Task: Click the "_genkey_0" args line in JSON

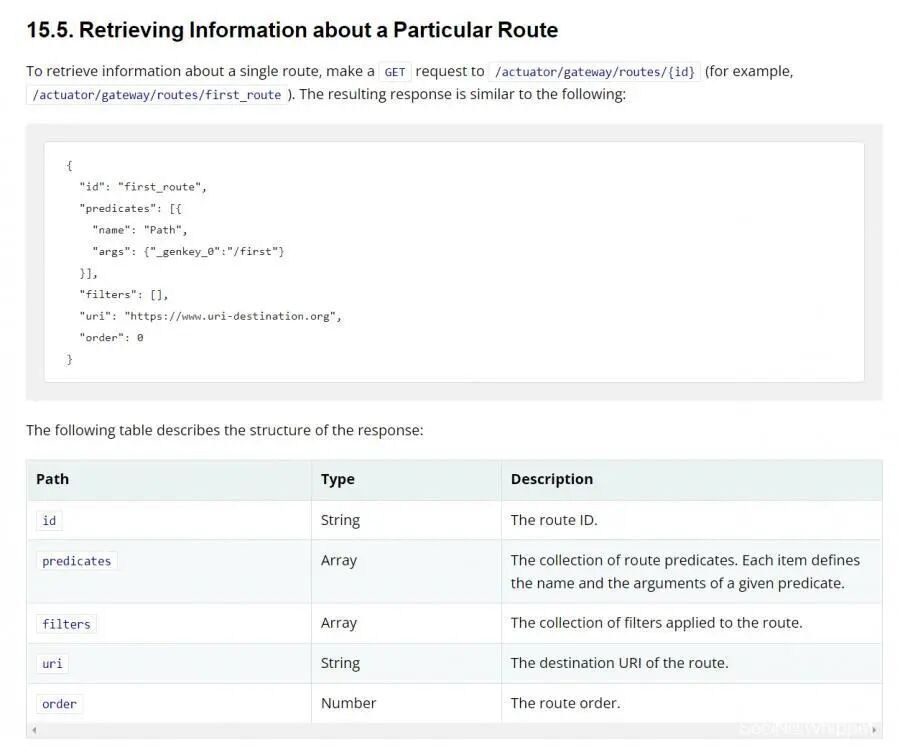Action: click(x=188, y=251)
